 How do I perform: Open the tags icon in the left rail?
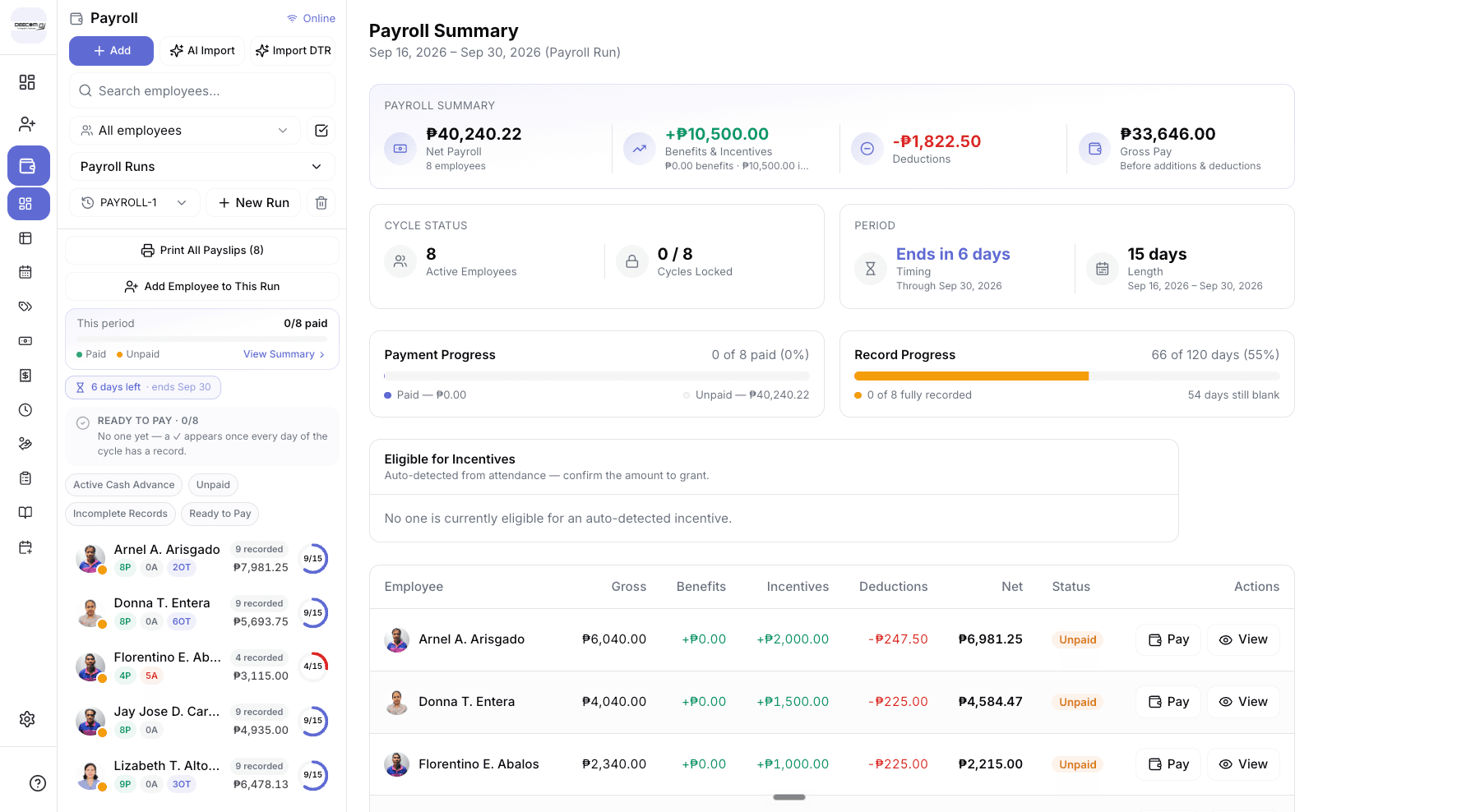click(25, 307)
